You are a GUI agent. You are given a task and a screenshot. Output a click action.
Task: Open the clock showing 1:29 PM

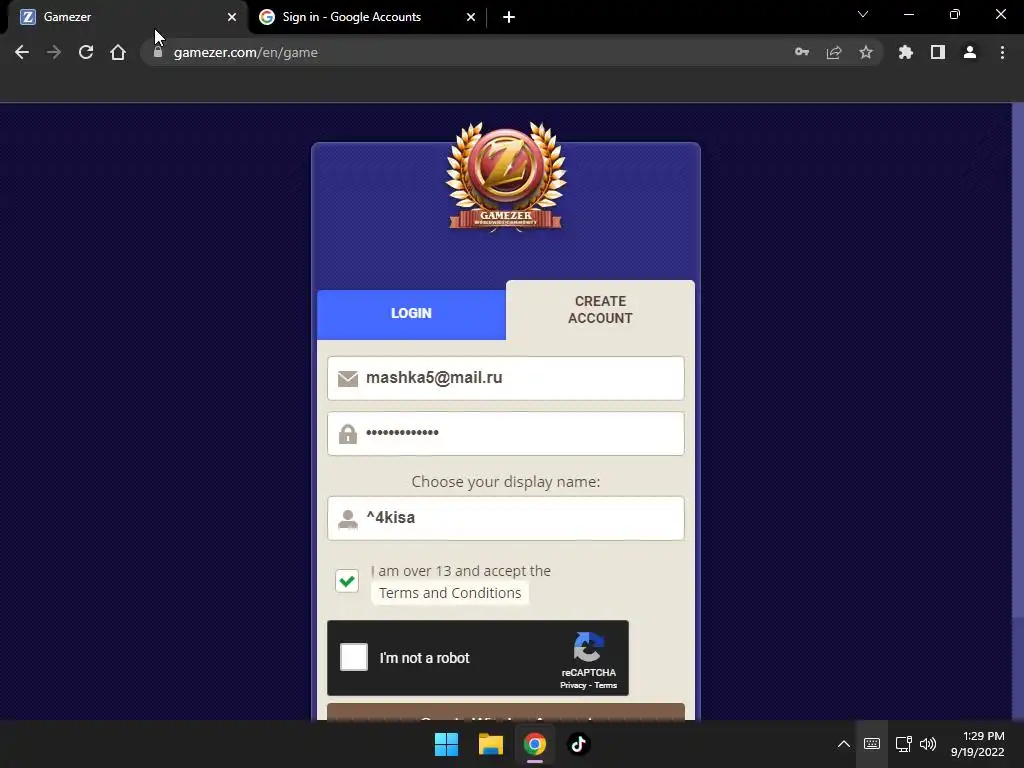tap(978, 744)
